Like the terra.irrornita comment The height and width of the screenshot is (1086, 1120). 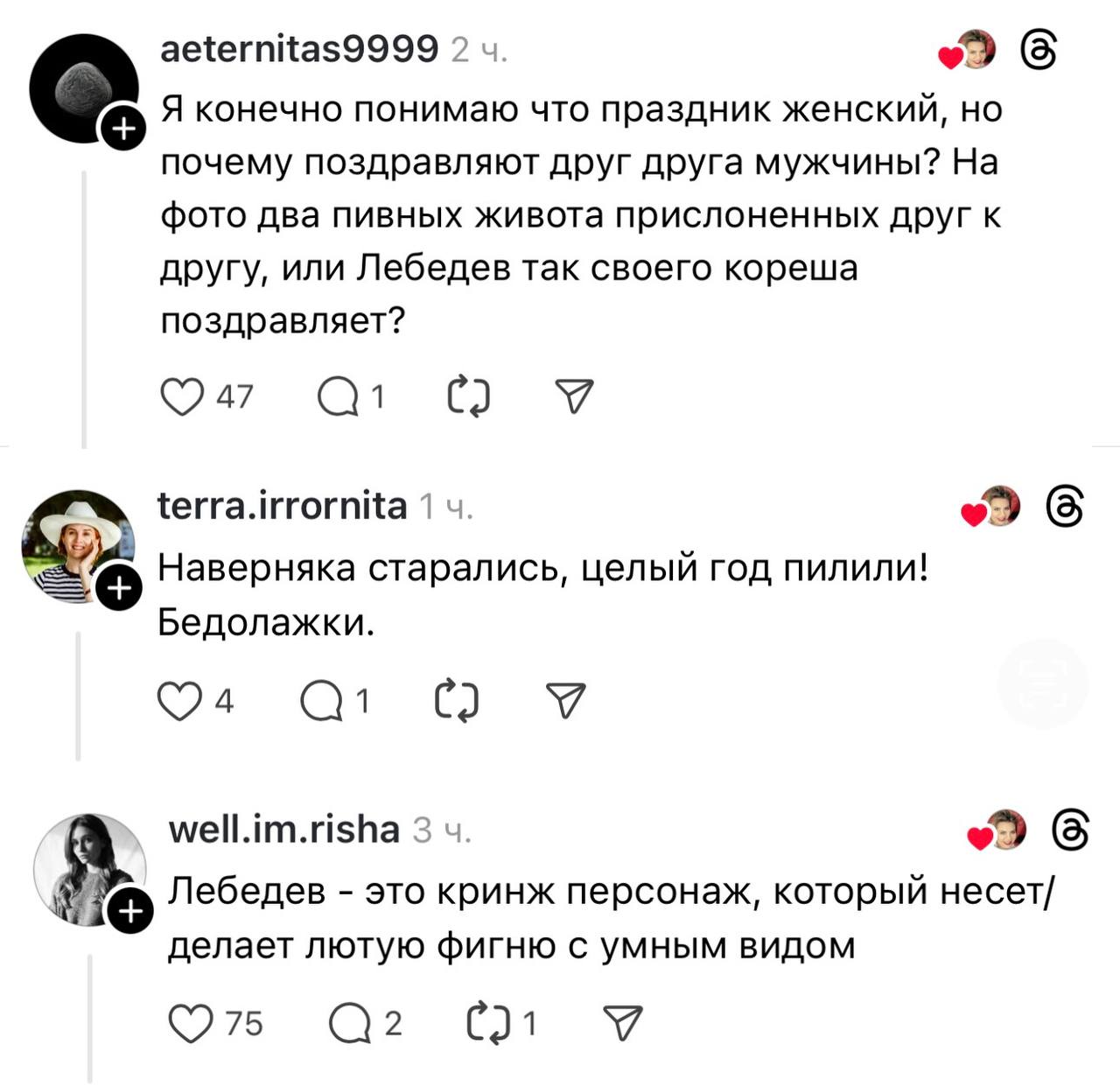coord(178,702)
